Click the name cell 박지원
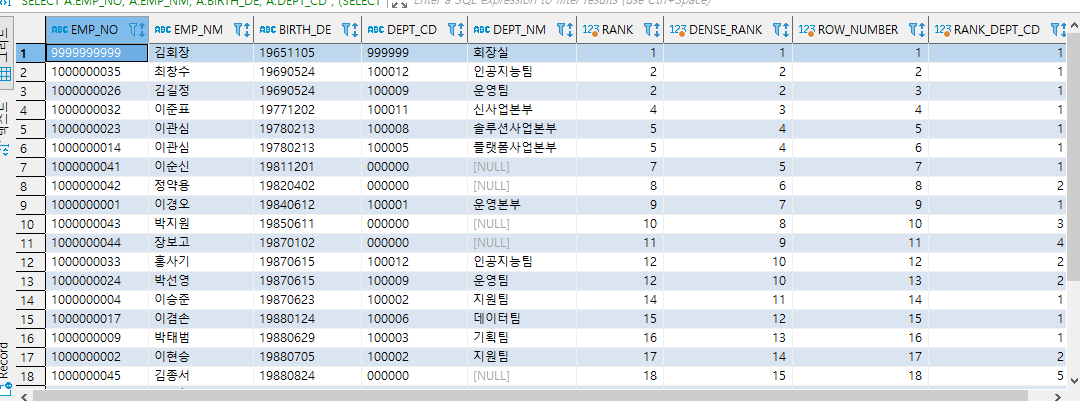Viewport: 1080px width, 401px height. point(201,224)
